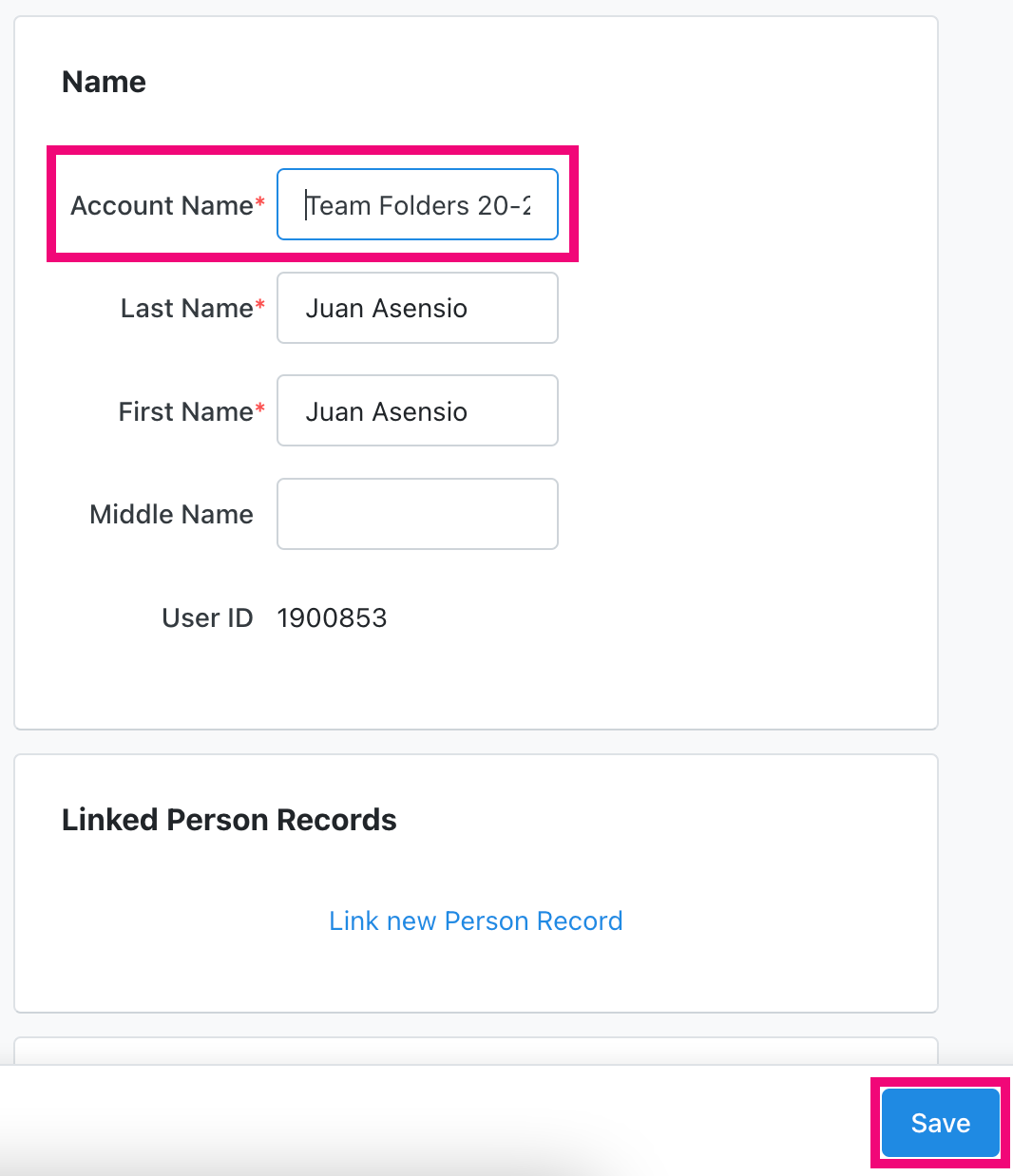1013x1176 pixels.
Task: Click inside the Last Name field
Action: [416, 308]
